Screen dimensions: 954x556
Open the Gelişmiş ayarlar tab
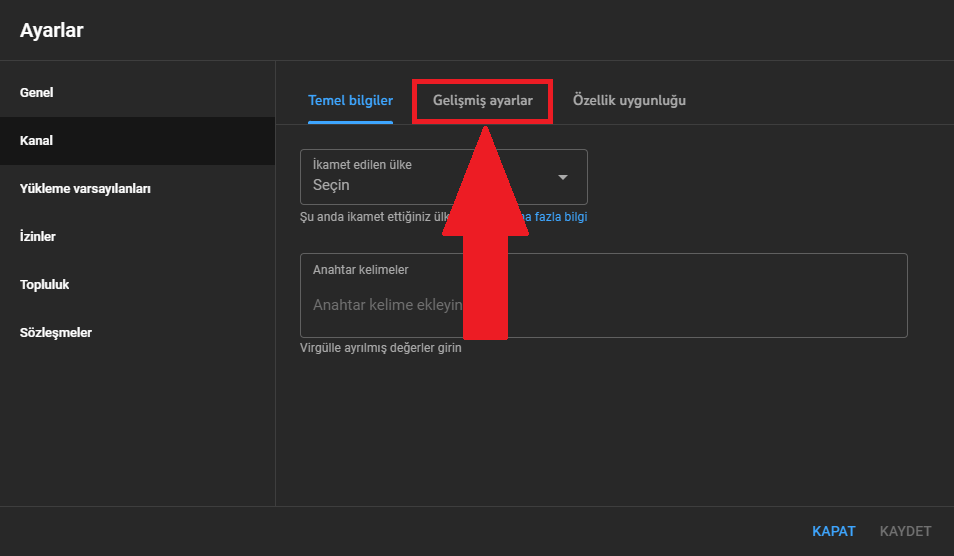tap(483, 101)
